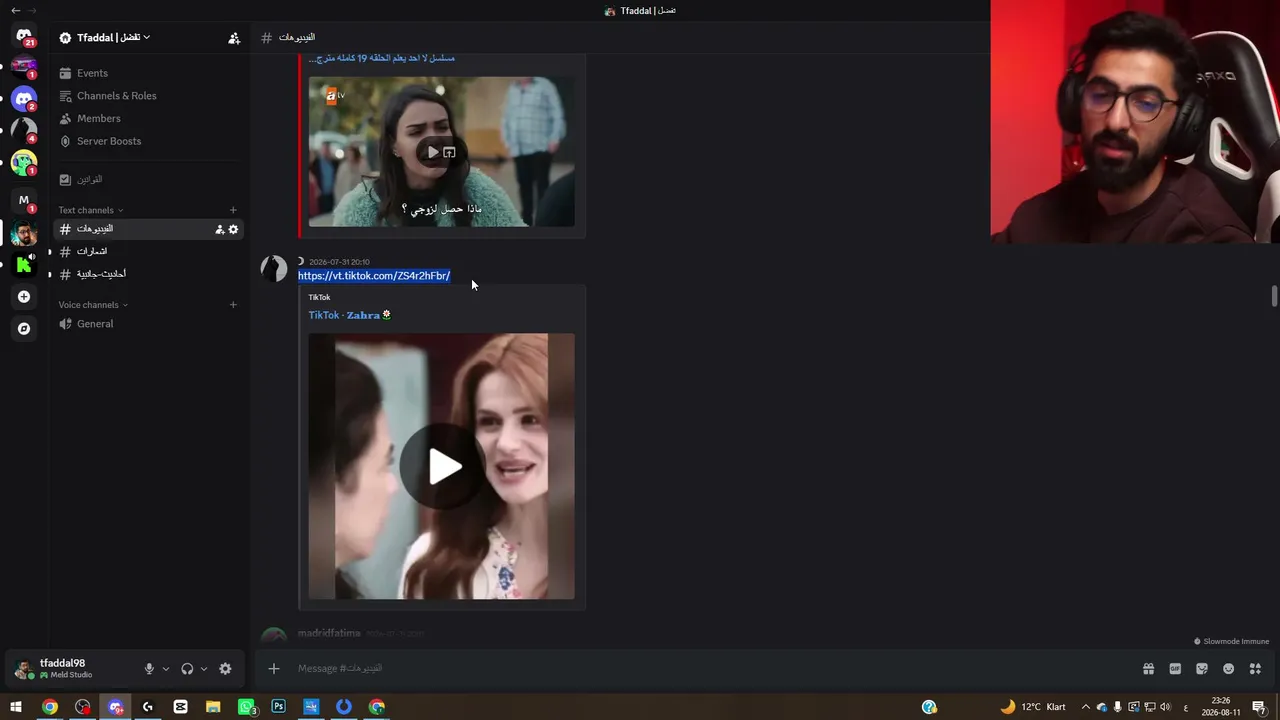
Task: Open Discover servers compass icon
Action: tap(24, 329)
